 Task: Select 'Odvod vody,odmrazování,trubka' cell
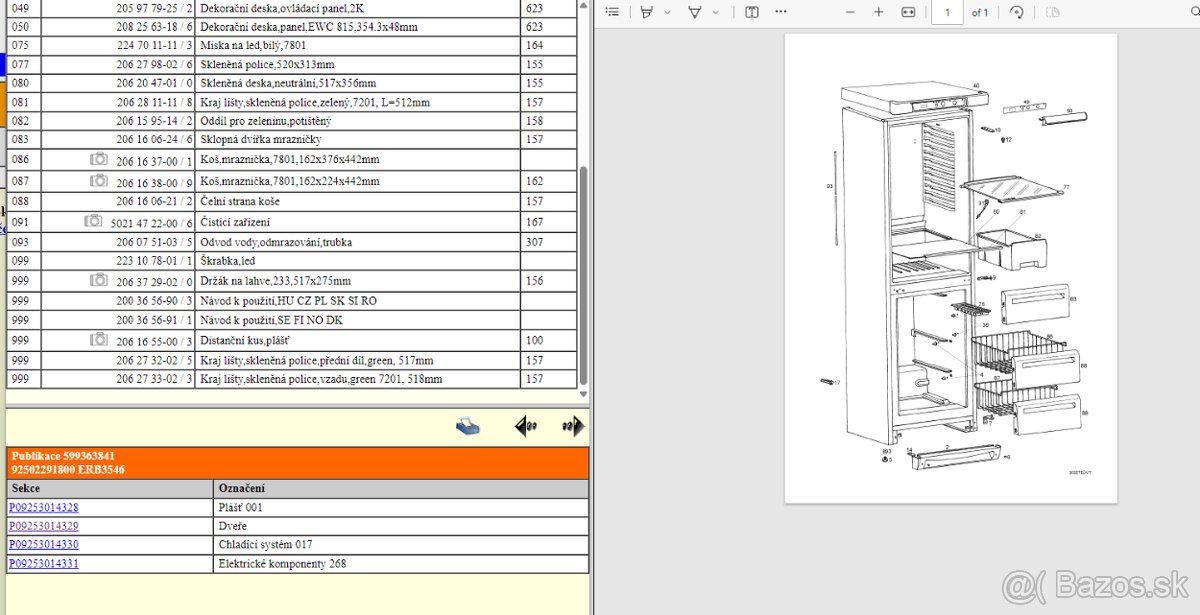pyautogui.click(x=358, y=242)
